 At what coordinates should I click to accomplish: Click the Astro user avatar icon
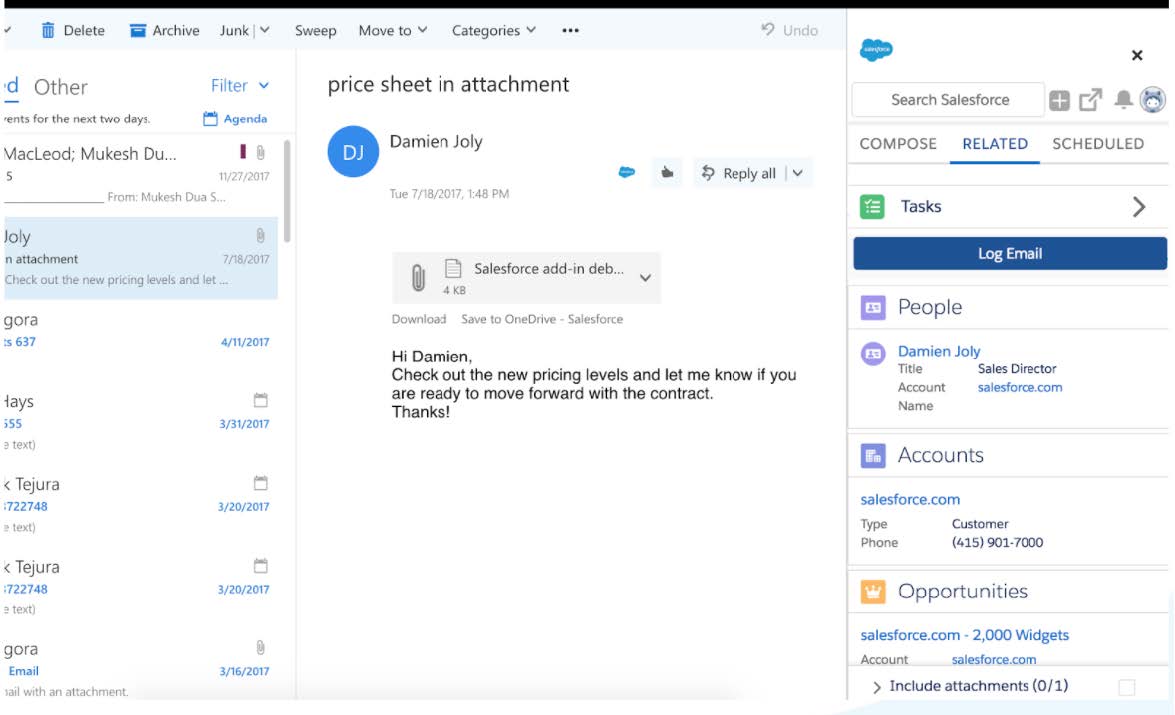click(1153, 100)
